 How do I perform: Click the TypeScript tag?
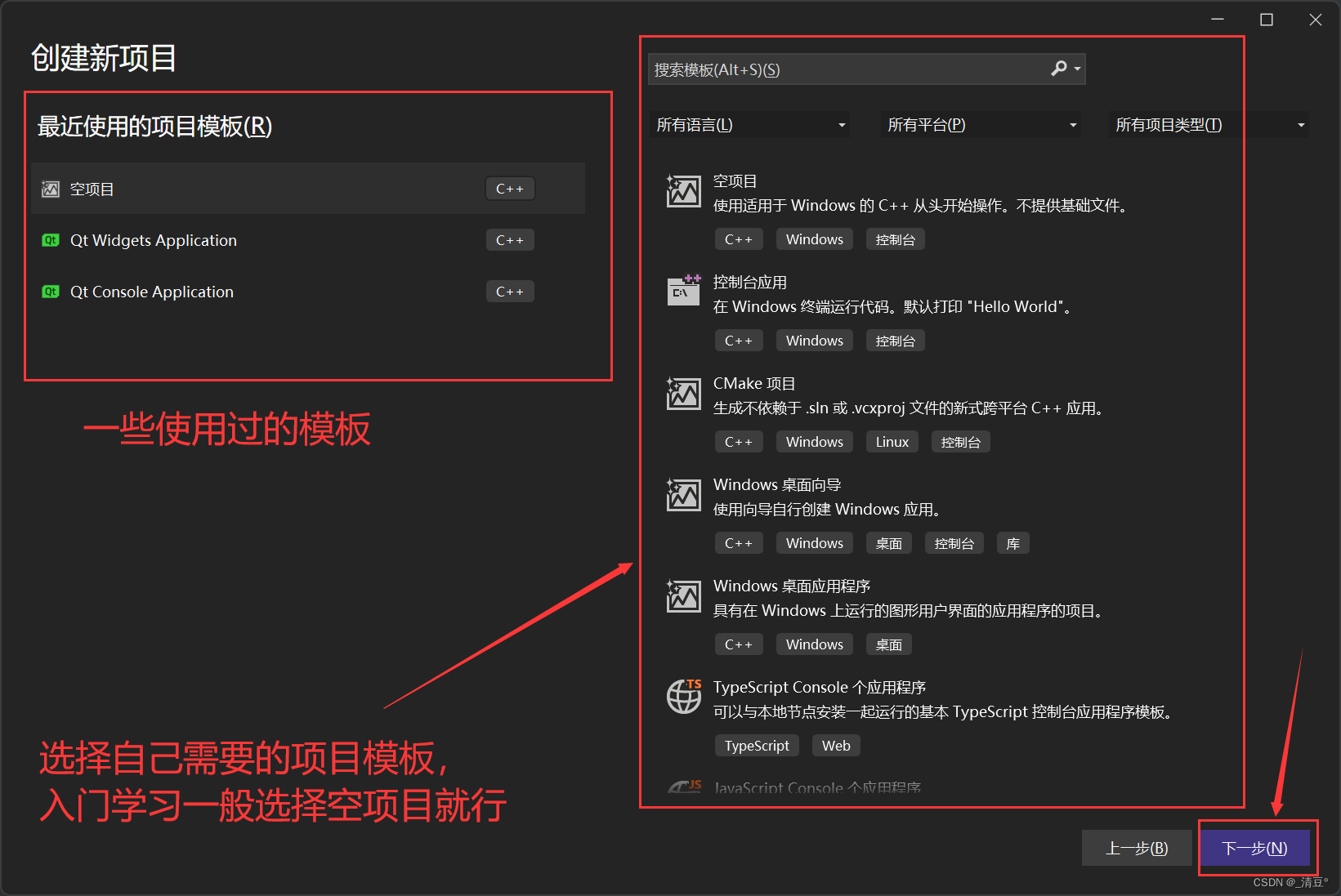pyautogui.click(x=757, y=746)
